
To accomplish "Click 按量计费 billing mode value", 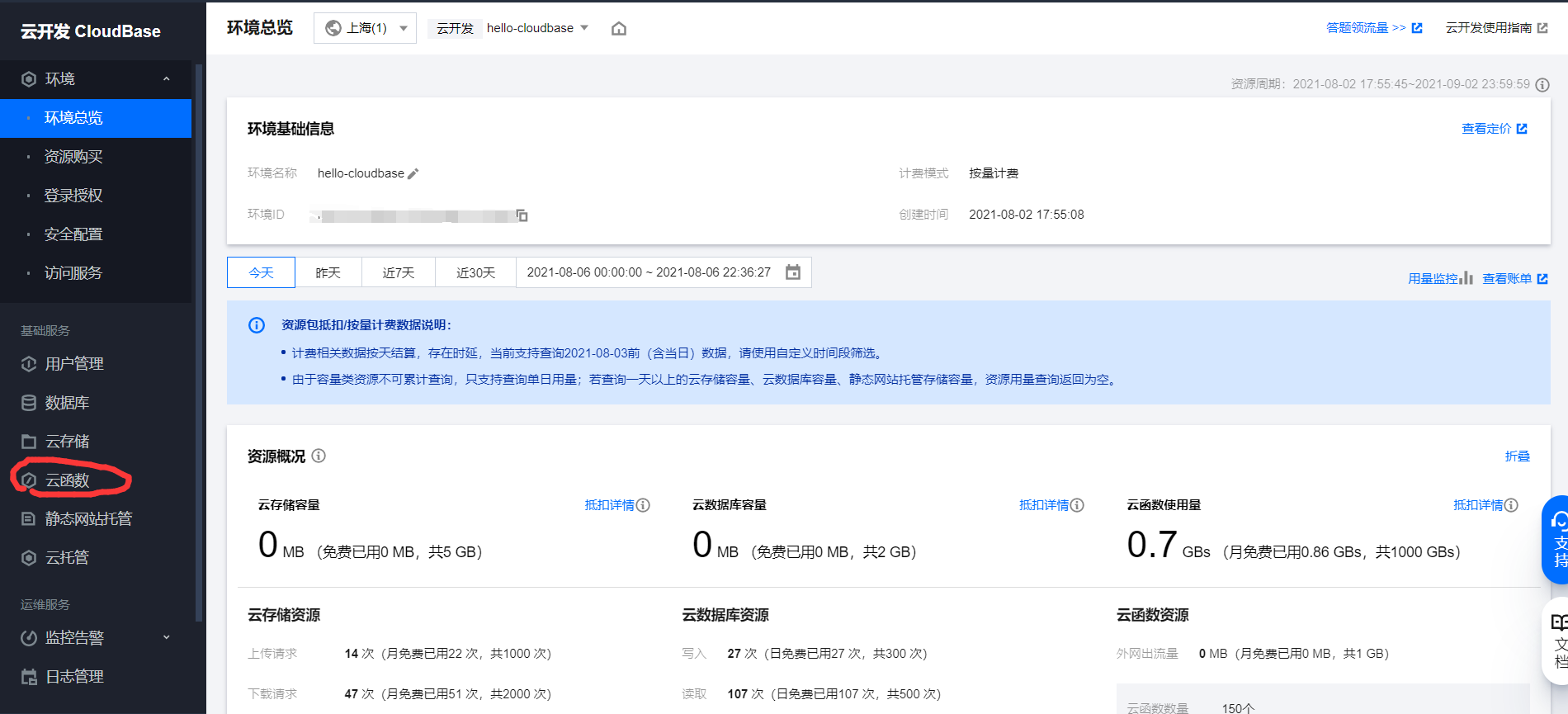I will pyautogui.click(x=994, y=173).
